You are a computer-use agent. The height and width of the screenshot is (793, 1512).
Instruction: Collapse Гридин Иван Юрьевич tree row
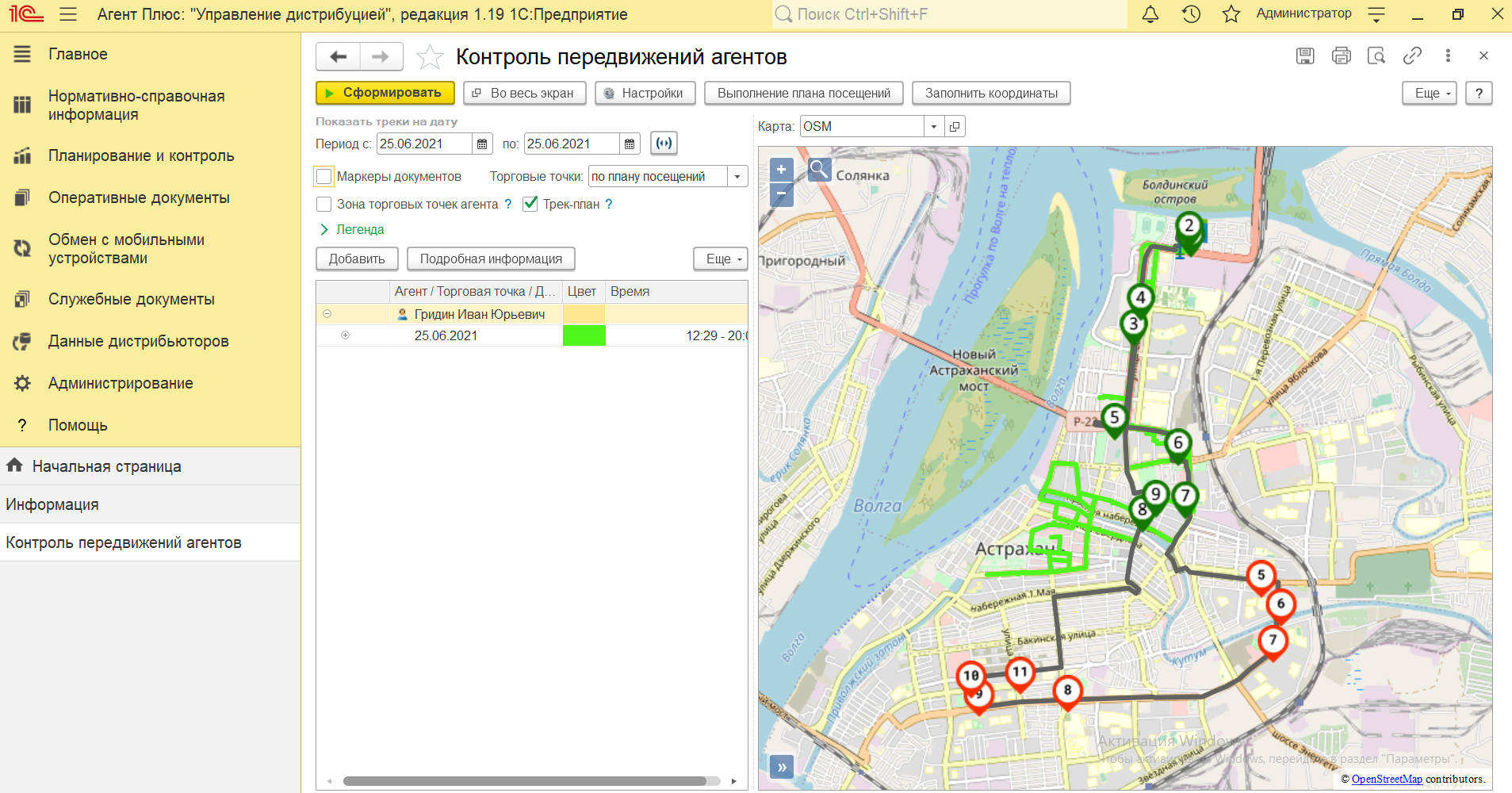(x=327, y=314)
